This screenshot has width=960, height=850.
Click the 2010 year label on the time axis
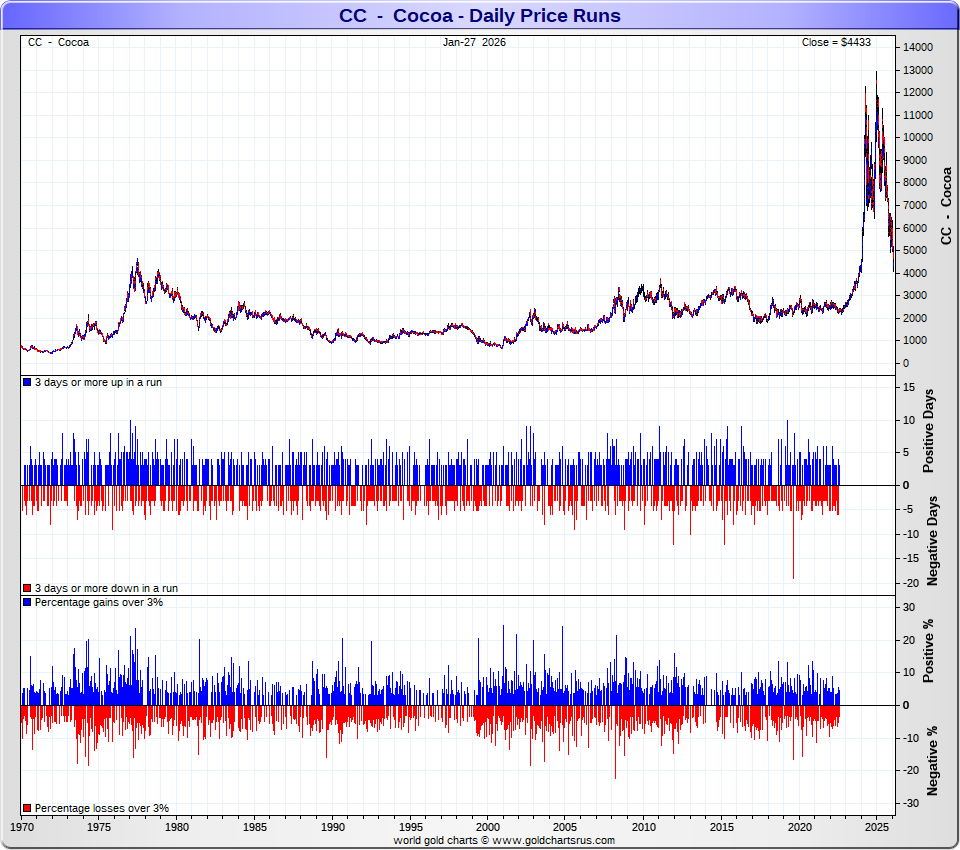[x=644, y=827]
